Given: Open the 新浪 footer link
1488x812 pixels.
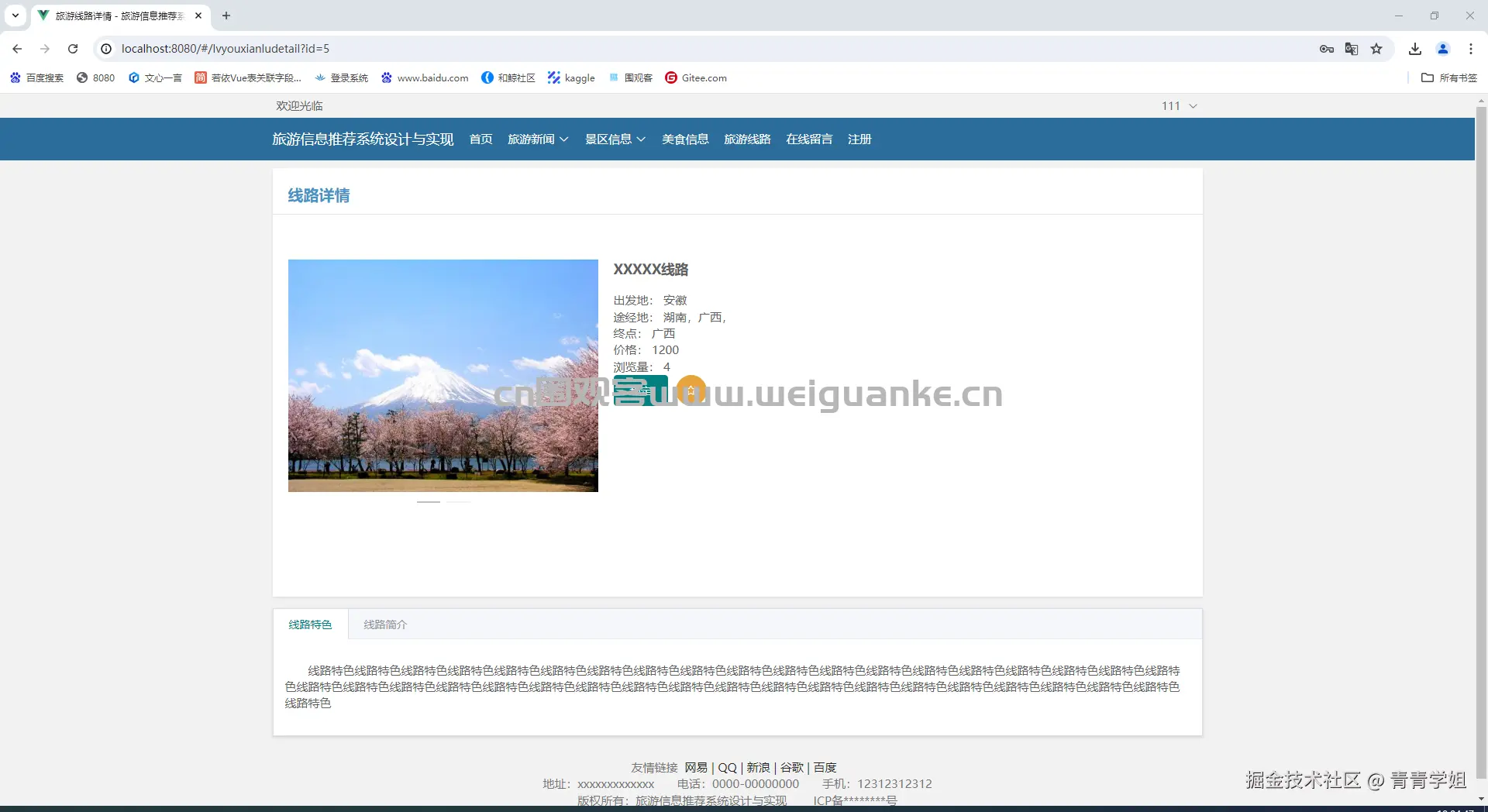Looking at the screenshot, I should click(x=758, y=768).
